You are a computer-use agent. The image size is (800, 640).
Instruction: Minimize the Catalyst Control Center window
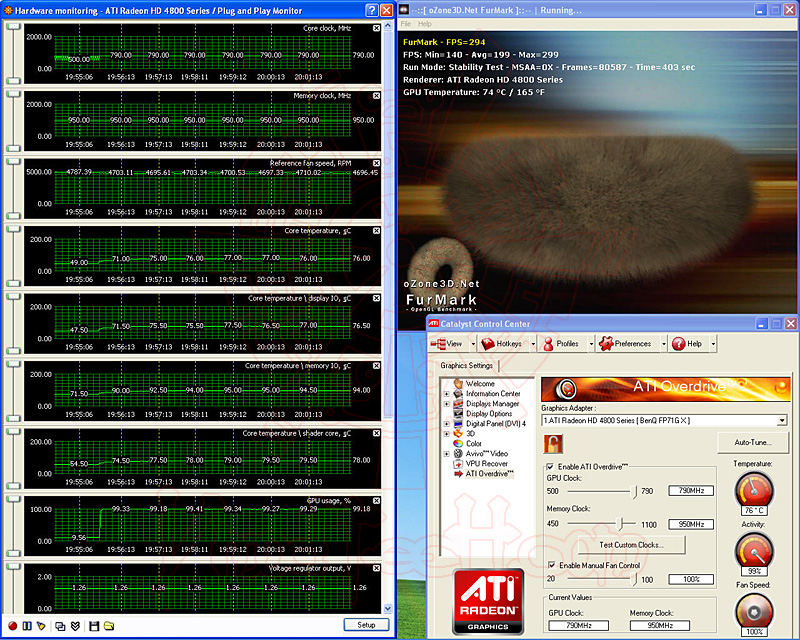(762, 324)
